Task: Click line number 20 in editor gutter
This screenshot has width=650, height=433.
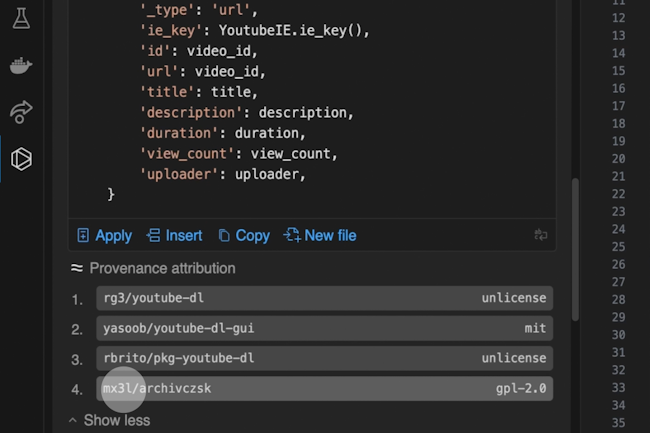Action: click(x=617, y=173)
